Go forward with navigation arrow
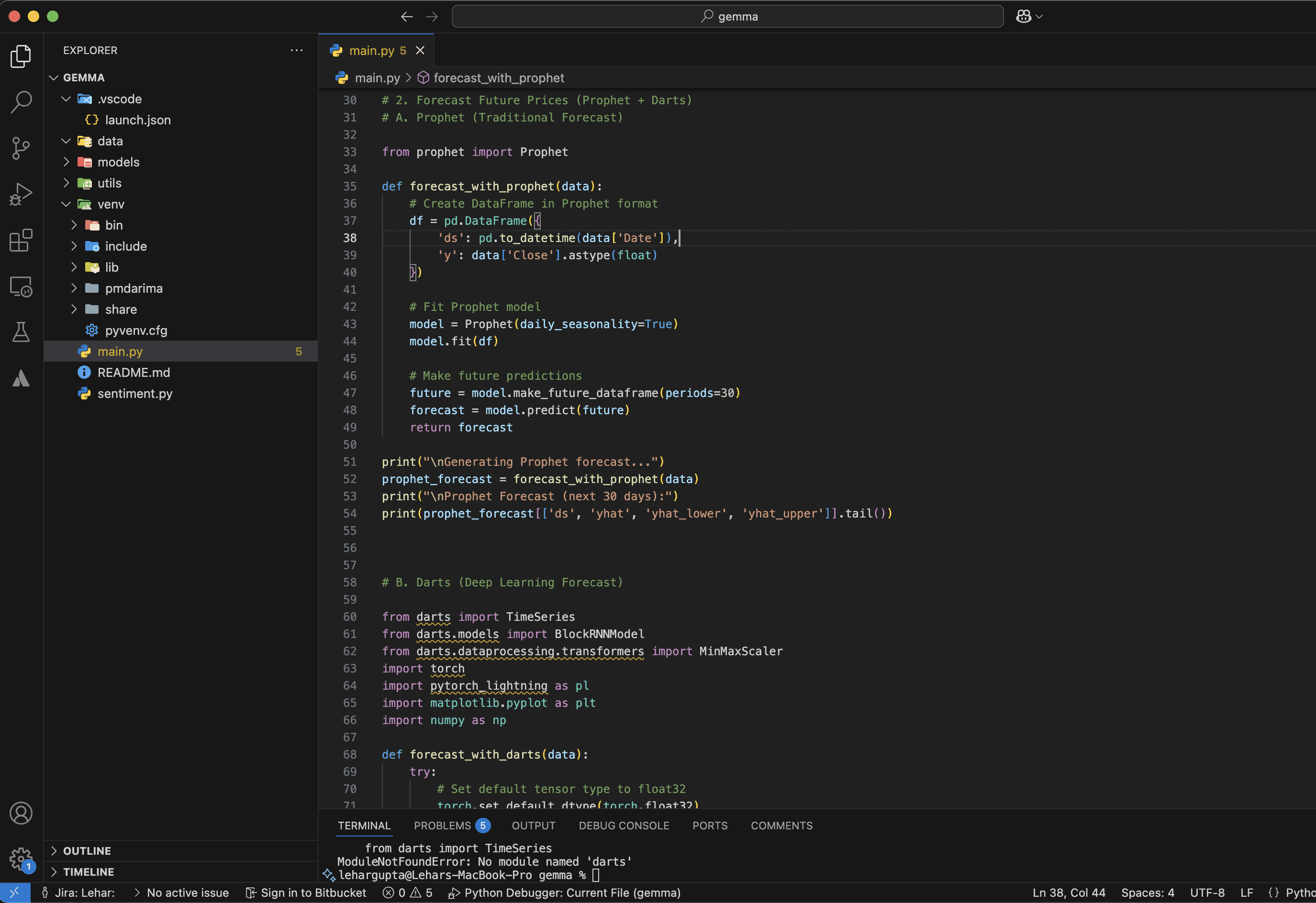Viewport: 1316px width, 903px height. click(x=432, y=16)
